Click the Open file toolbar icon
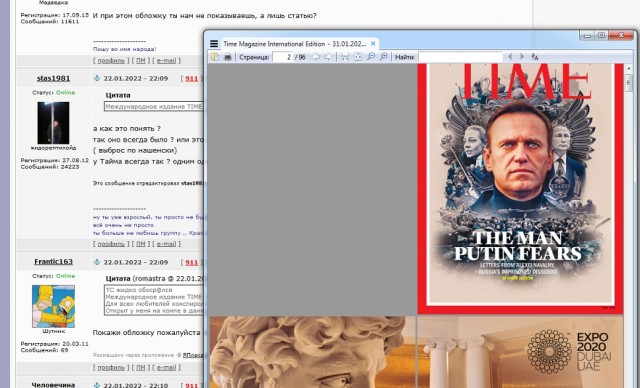This screenshot has width=640, height=388. tap(214, 57)
